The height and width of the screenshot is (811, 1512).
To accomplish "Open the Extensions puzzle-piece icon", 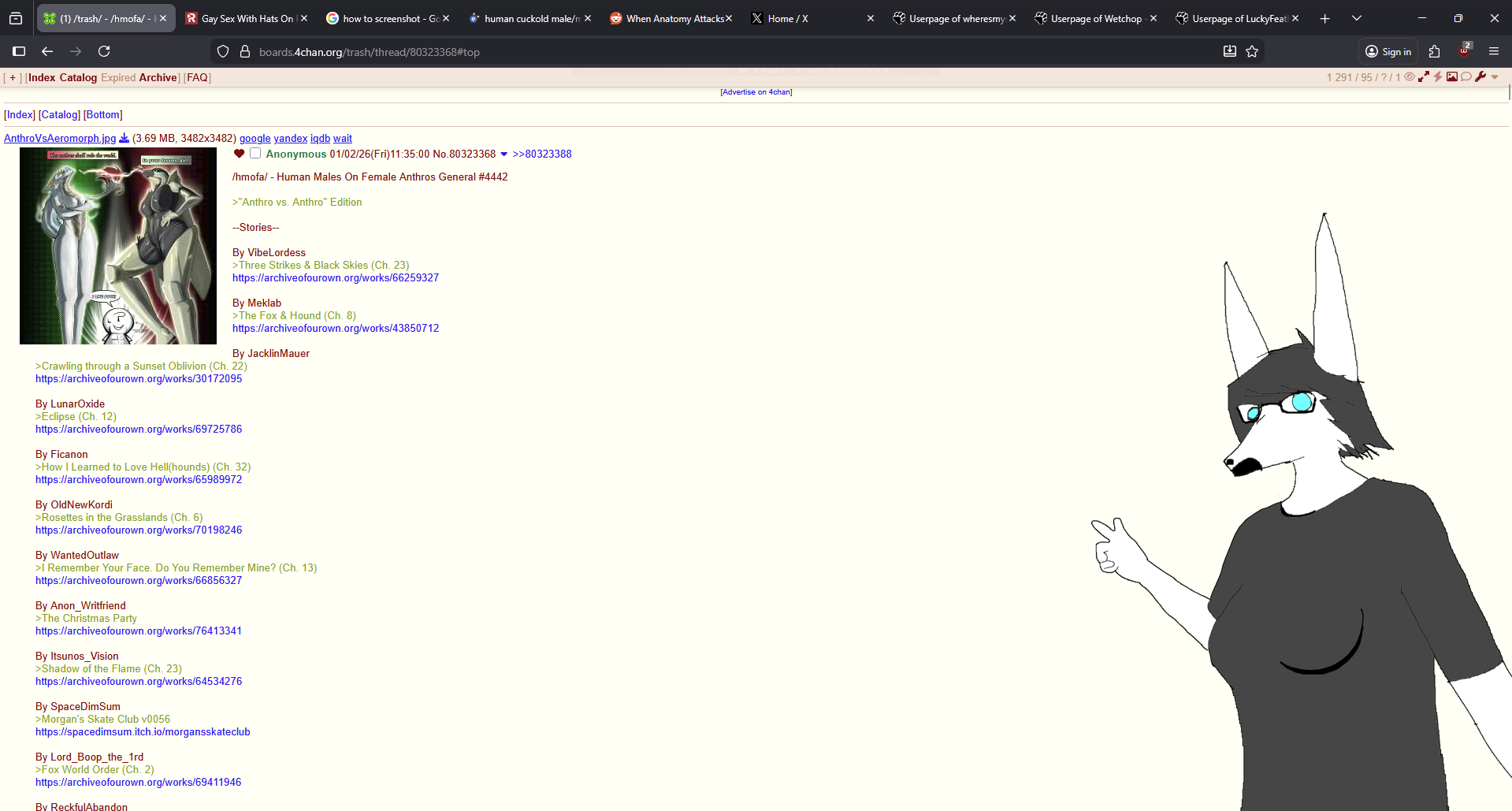I will pyautogui.click(x=1434, y=51).
